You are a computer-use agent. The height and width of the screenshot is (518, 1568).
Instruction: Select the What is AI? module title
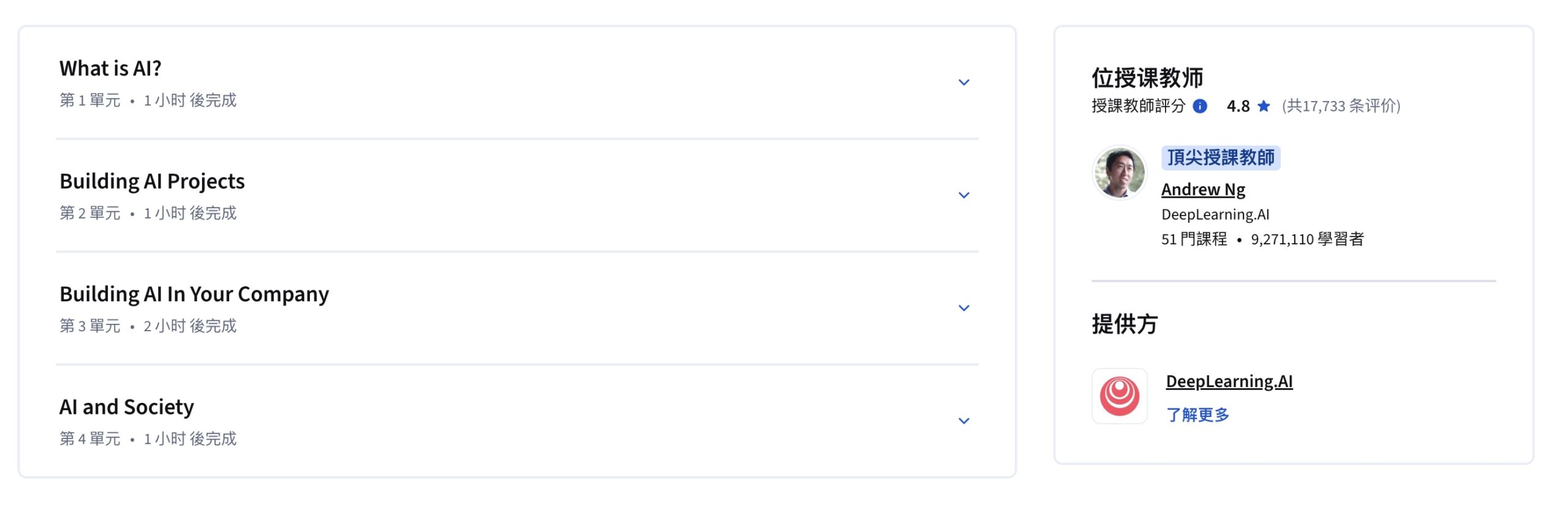coord(110,69)
